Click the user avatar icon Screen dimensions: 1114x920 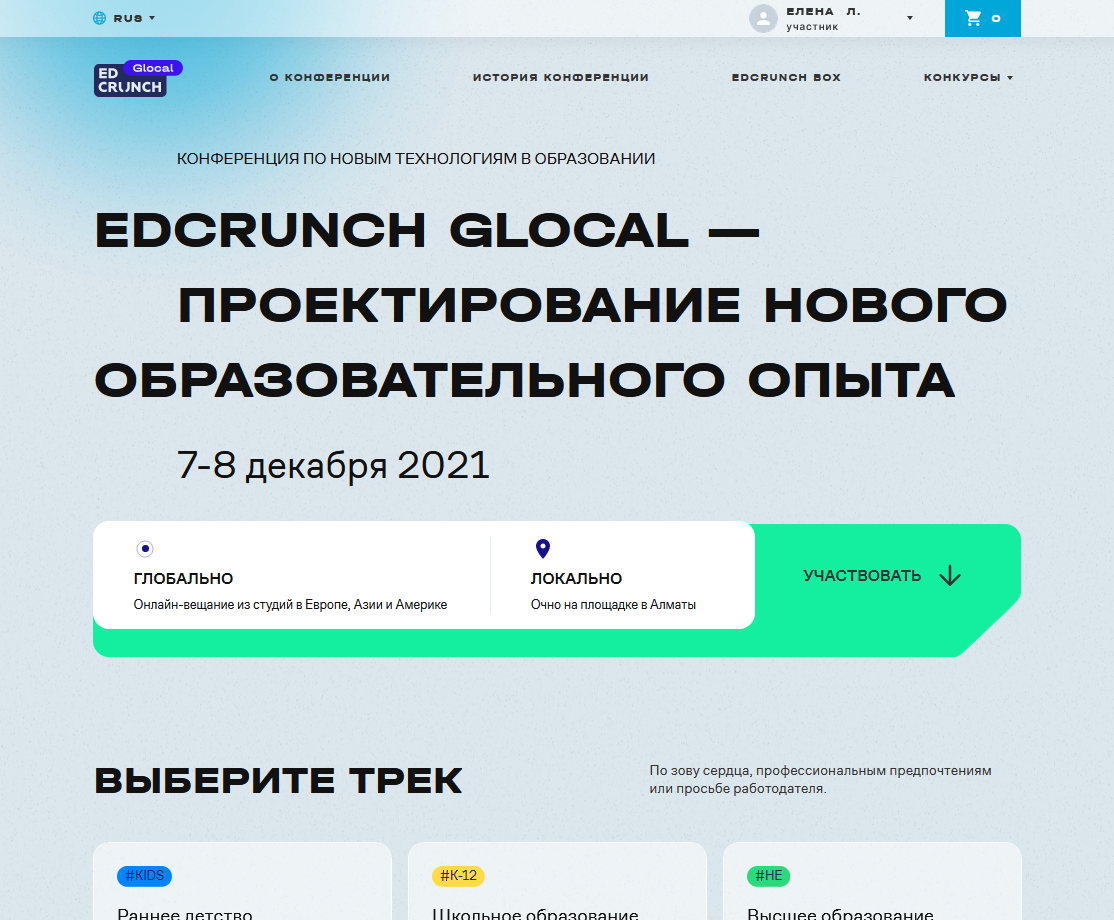763,18
